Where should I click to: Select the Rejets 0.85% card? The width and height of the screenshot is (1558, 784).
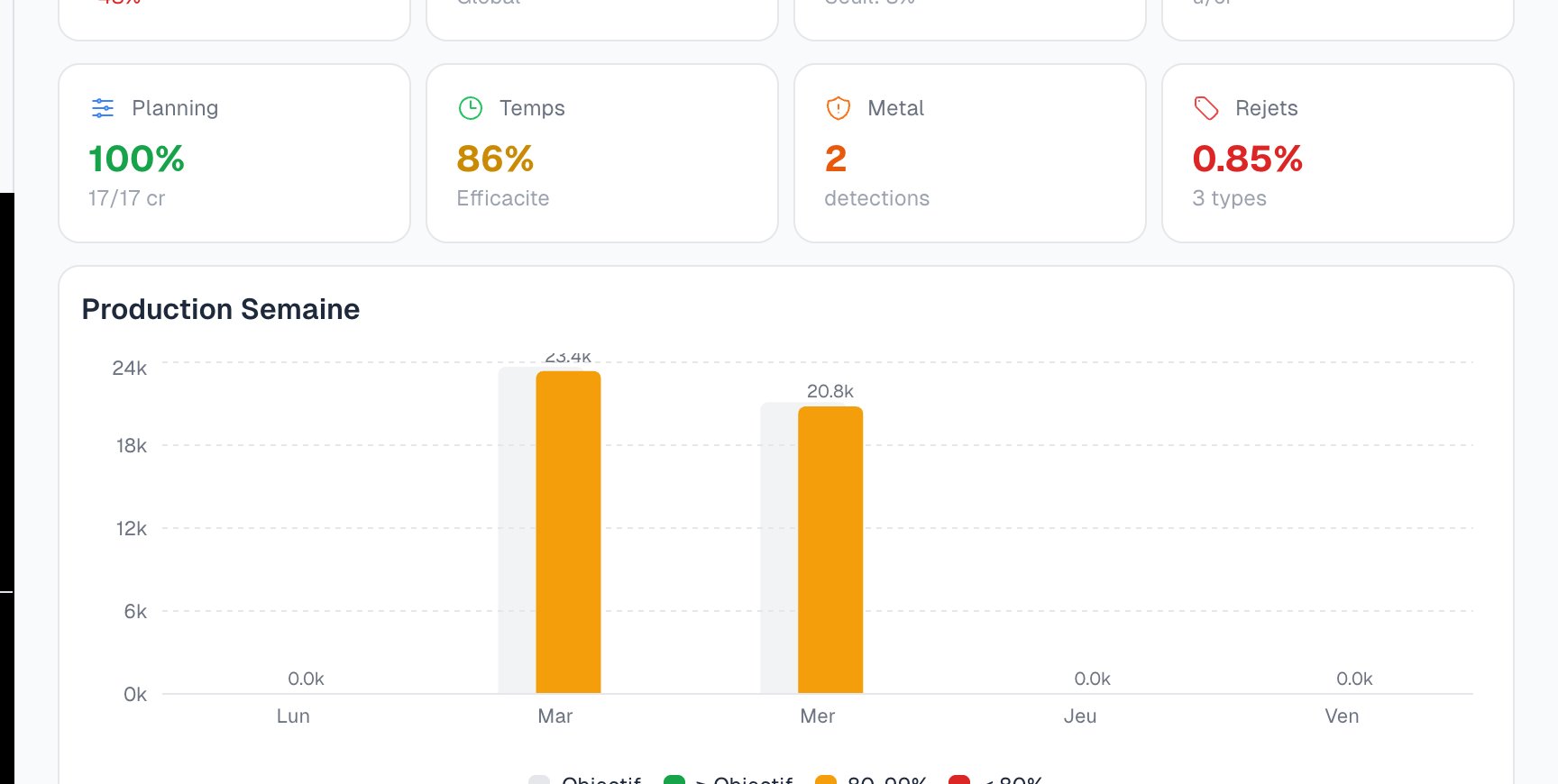pos(1338,153)
